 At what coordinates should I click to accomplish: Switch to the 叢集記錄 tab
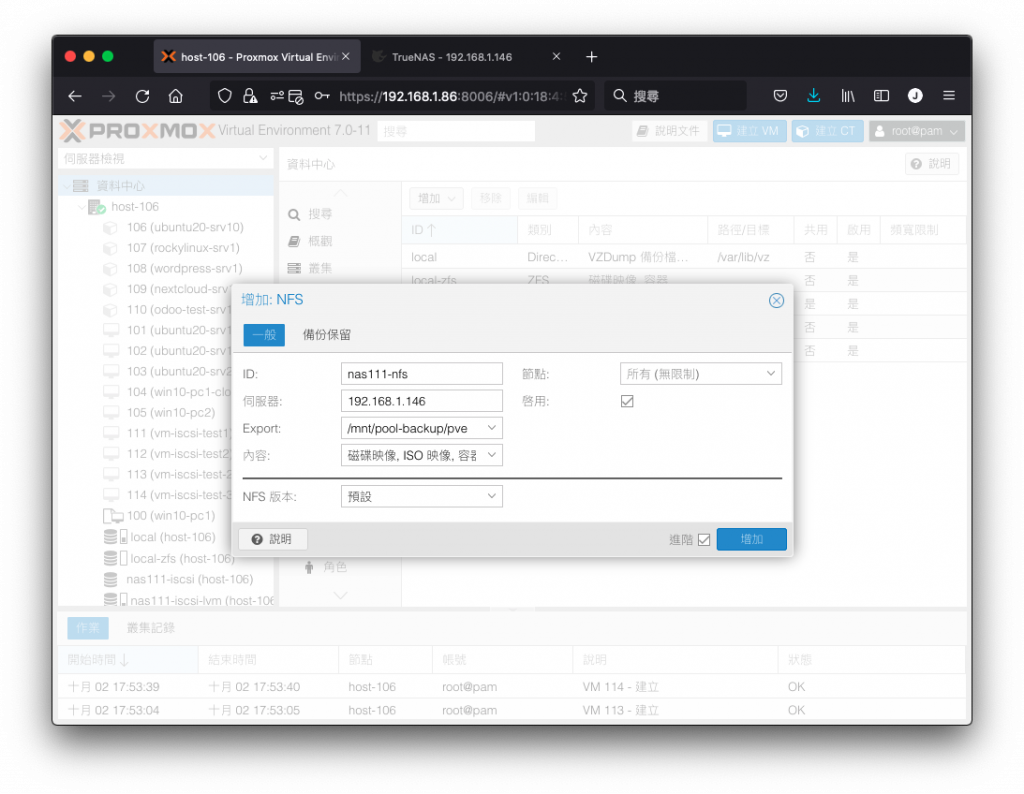pos(150,627)
